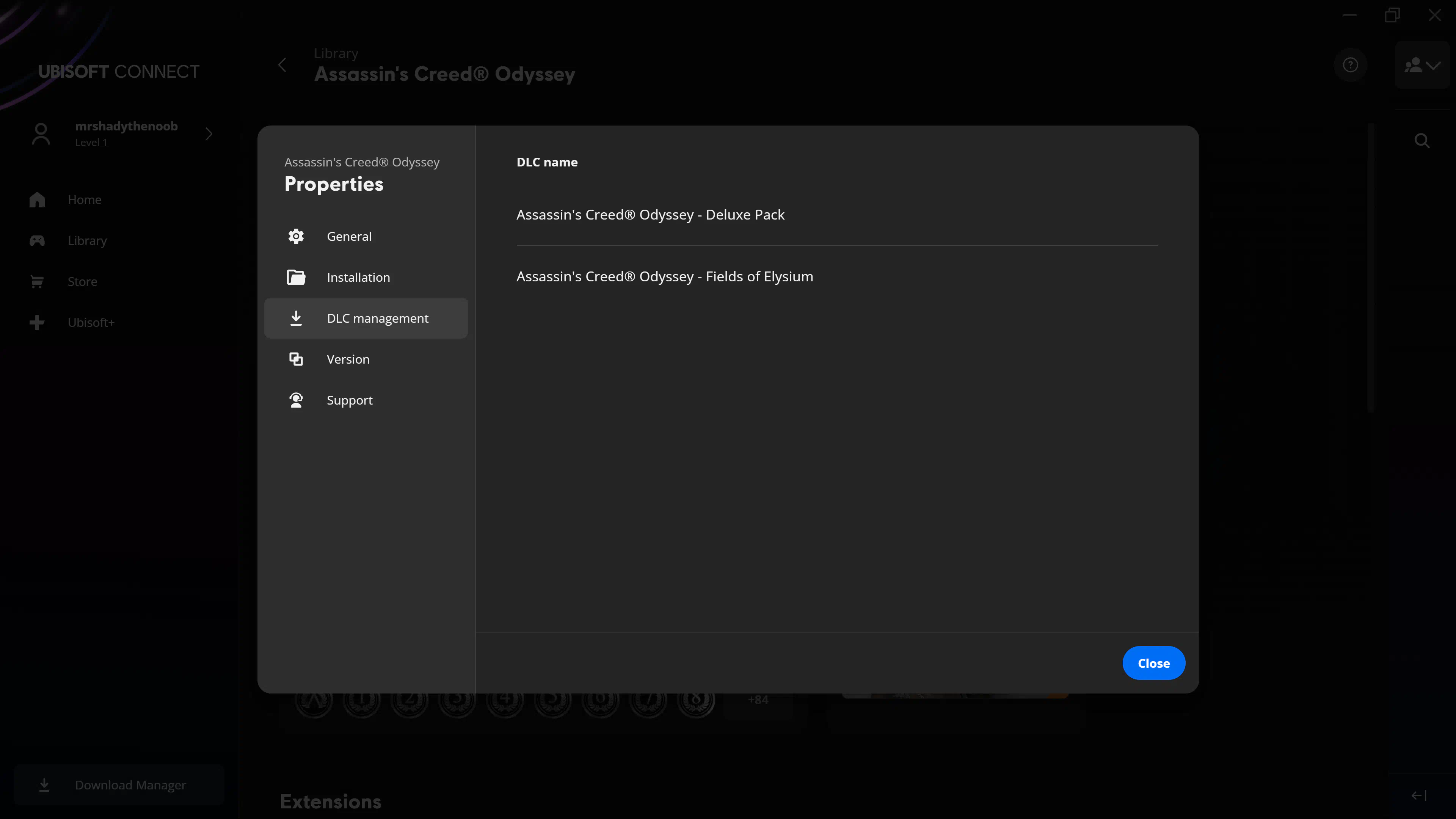Click the Store cart icon
Image resolution: width=1456 pixels, height=819 pixels.
pos(37,281)
